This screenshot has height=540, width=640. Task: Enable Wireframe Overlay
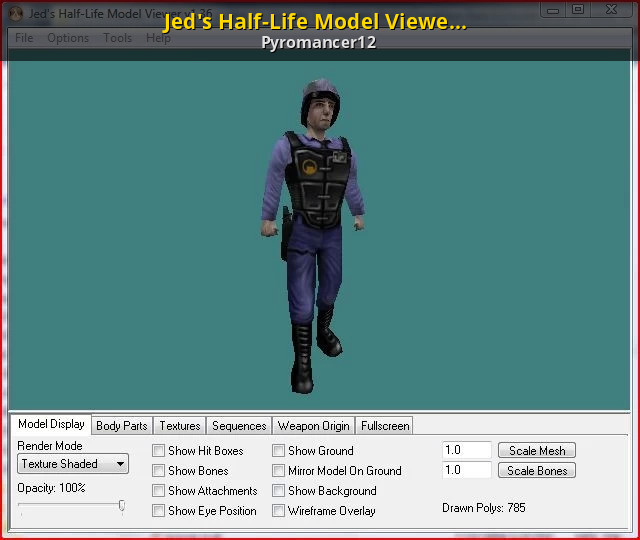point(279,511)
